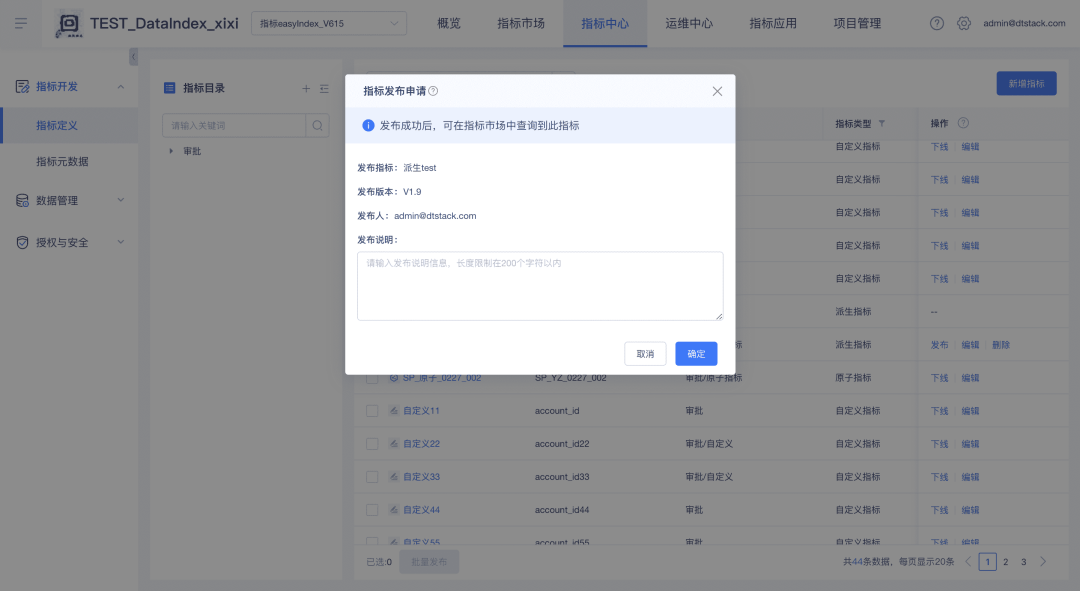
Task: Expand the 授权与安全 sidebar section chevron
Action: [121, 242]
